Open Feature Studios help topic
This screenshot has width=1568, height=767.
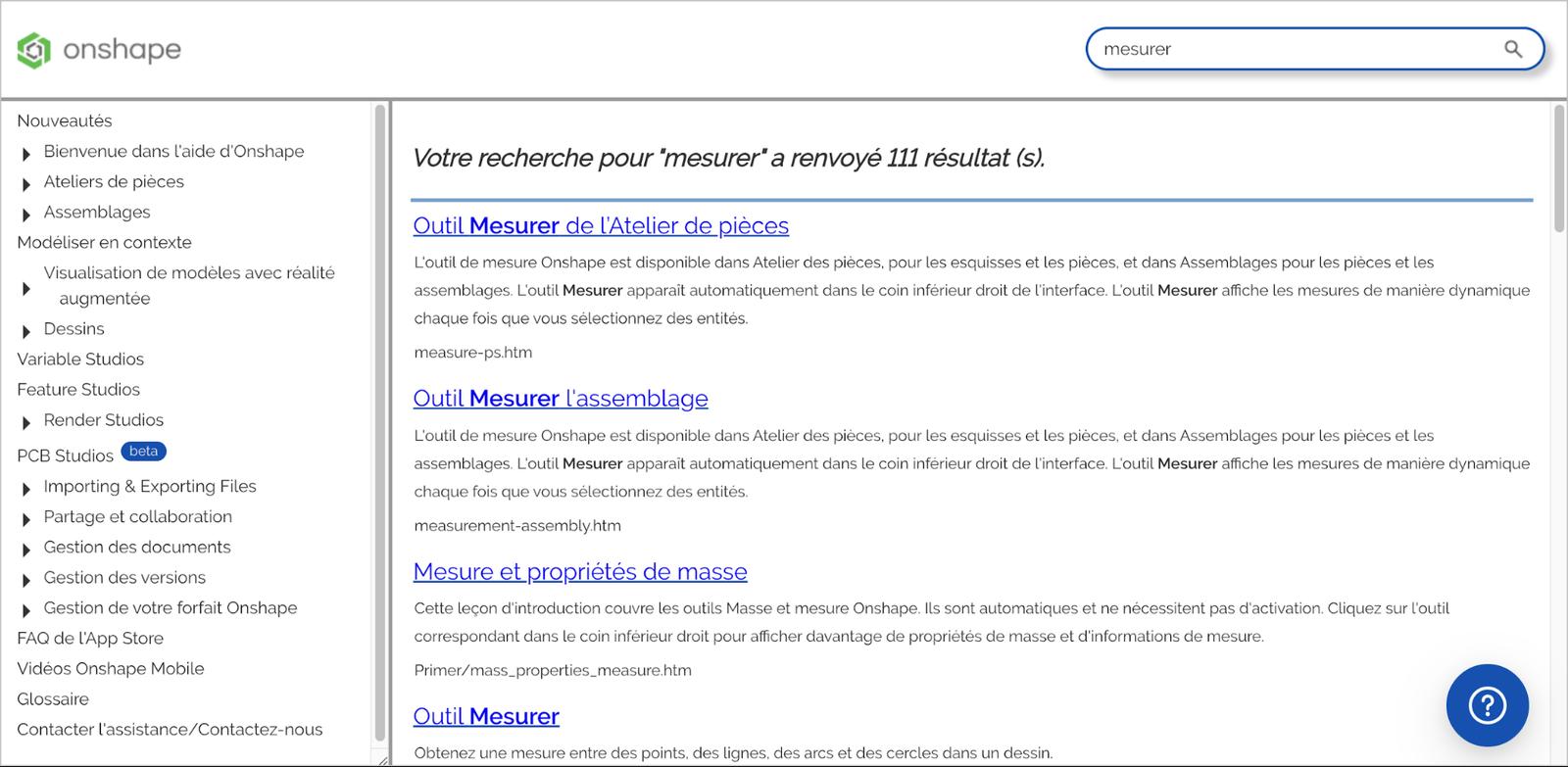pos(78,389)
